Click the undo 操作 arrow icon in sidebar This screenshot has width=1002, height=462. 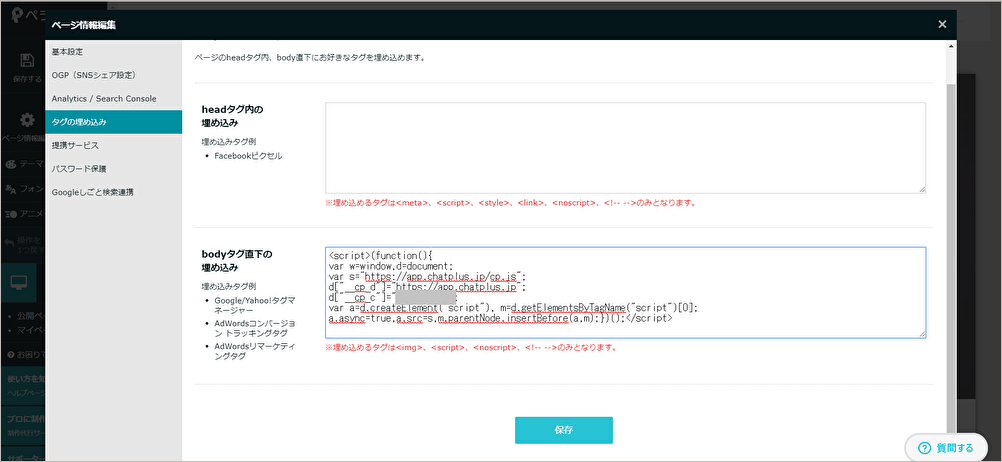[x=9, y=243]
